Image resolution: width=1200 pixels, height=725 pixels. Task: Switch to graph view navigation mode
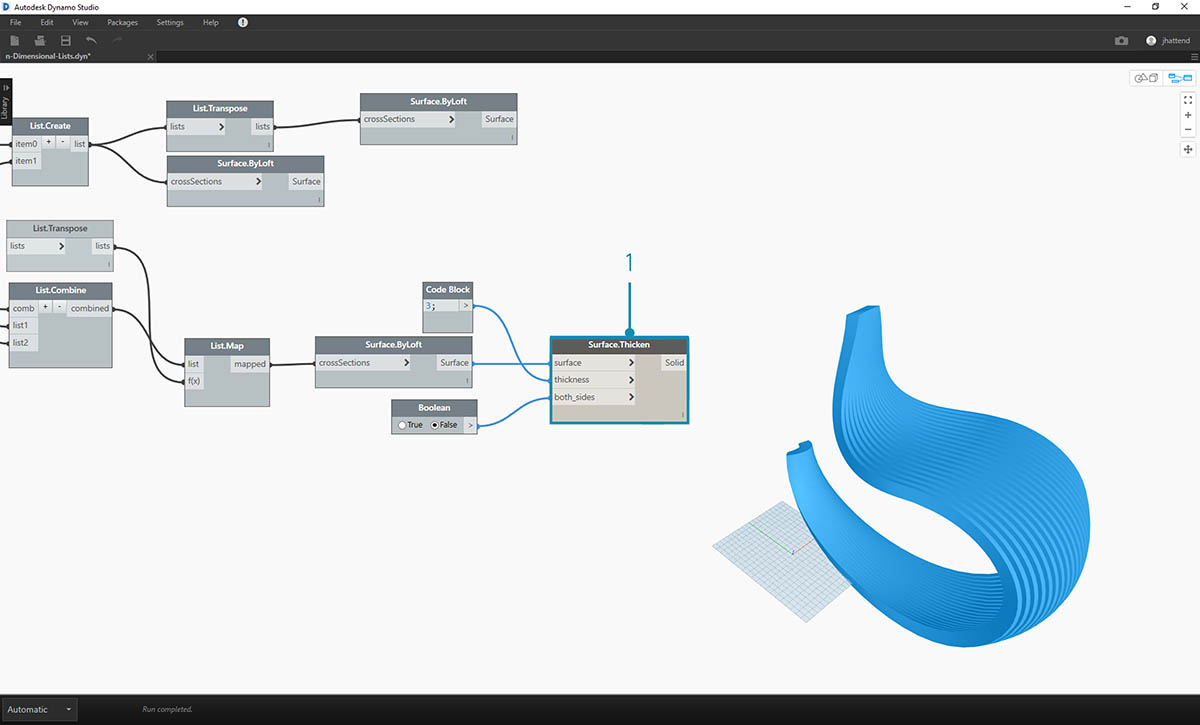pos(1180,78)
